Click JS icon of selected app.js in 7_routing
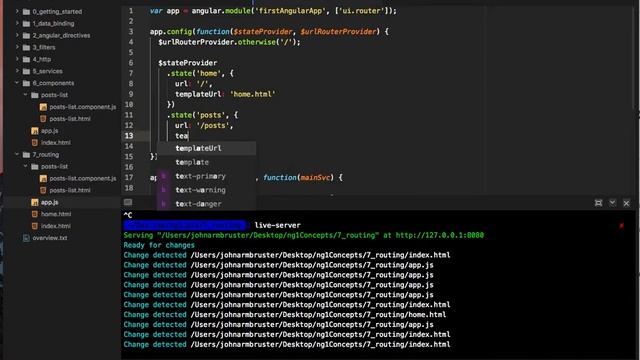The width and height of the screenshot is (640, 360). 35,202
